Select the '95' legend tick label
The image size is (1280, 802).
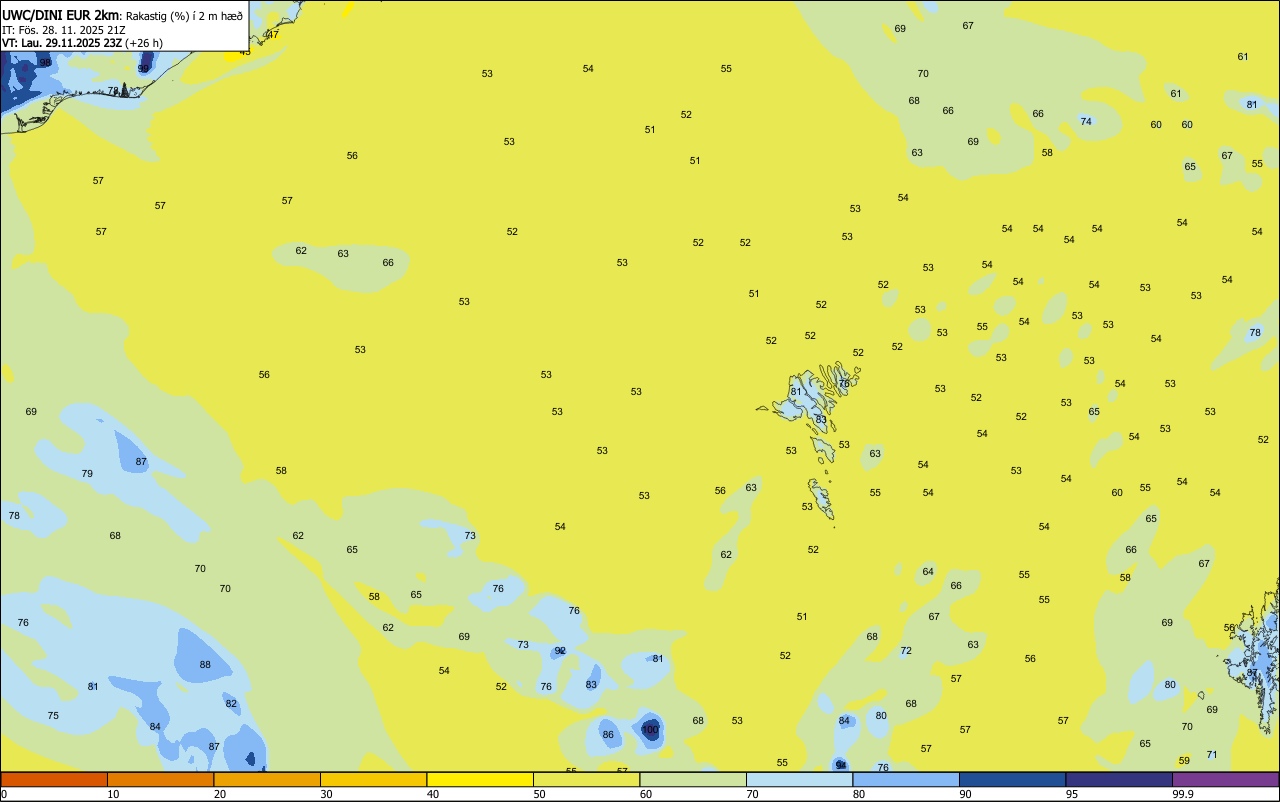point(1072,794)
